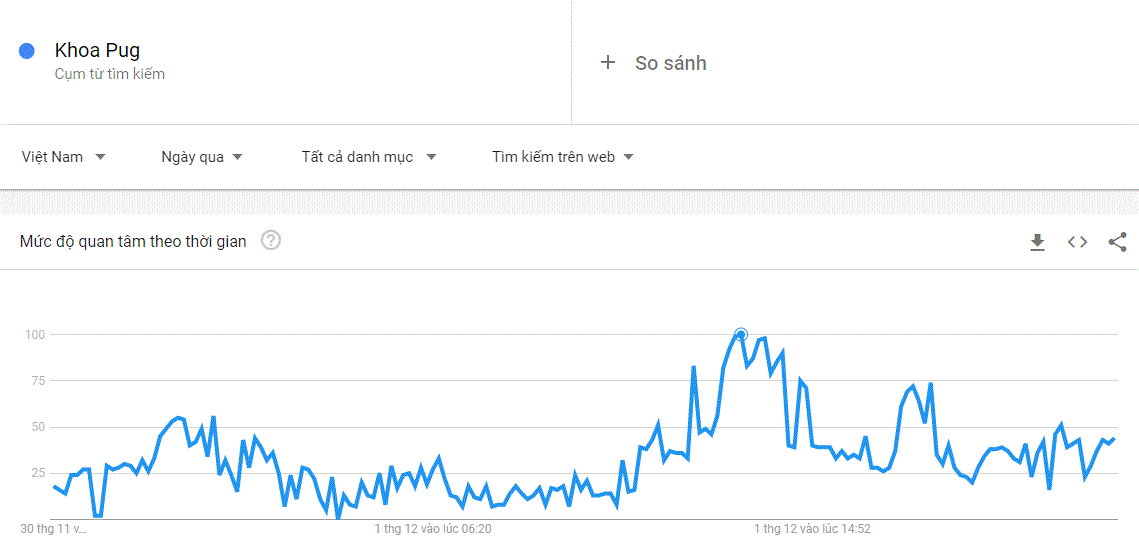Click the rightmost endpoint of the trend line
Screen dimensions: 1139x555
[x=1114, y=438]
